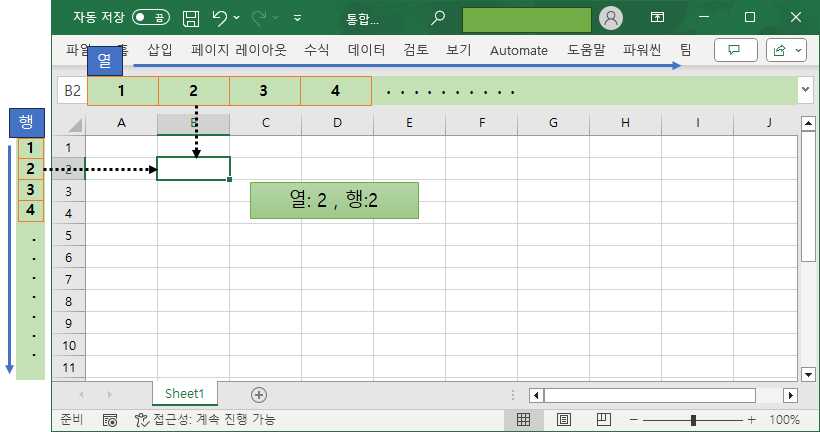The width and height of the screenshot is (820, 432).
Task: Open the search magnifier icon
Action: (x=437, y=18)
